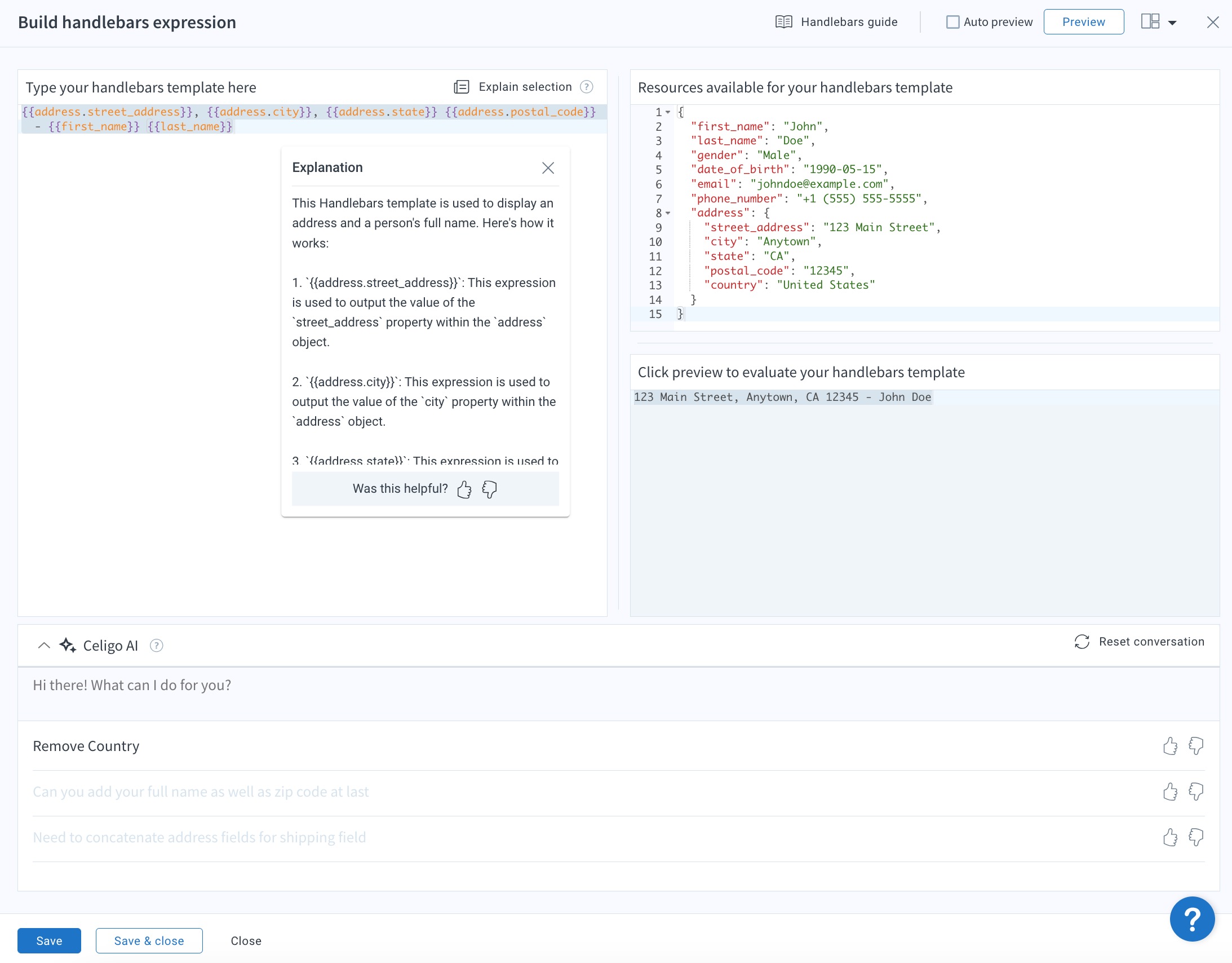Open Explain selection help tooltip icon

[x=587, y=87]
